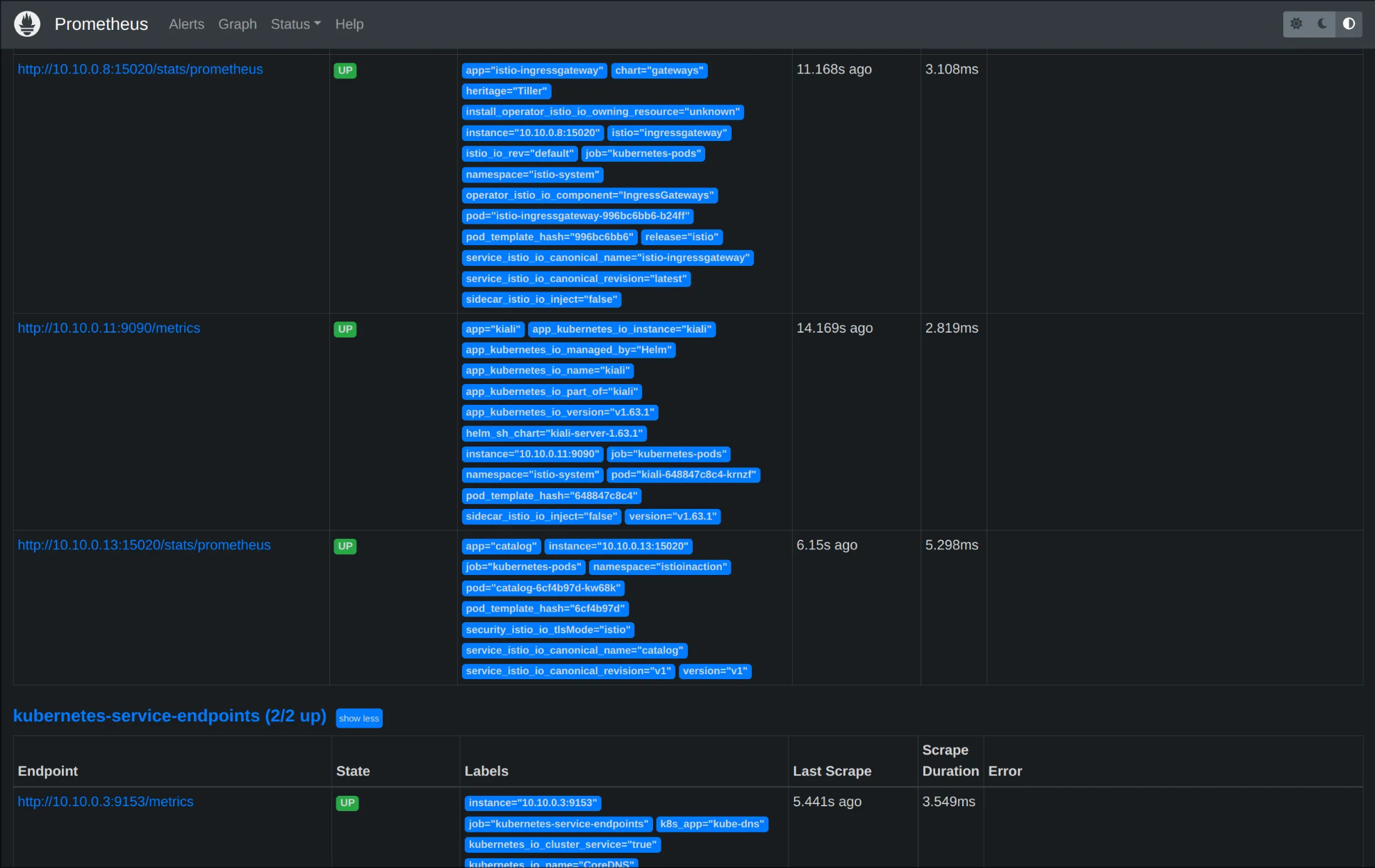This screenshot has height=868, width=1375.
Task: Click helm_sh_chart="kiali-server-1.63.1" label
Action: pyautogui.click(x=554, y=434)
